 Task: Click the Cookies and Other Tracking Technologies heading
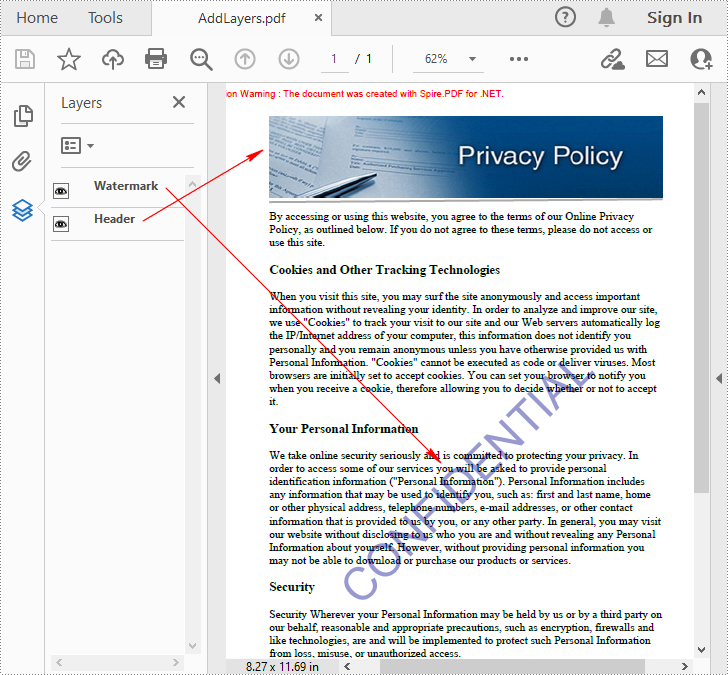click(x=384, y=270)
